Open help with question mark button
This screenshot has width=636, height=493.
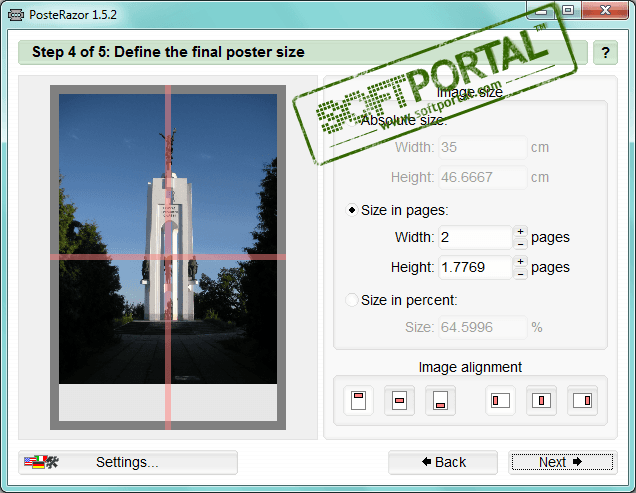point(605,52)
